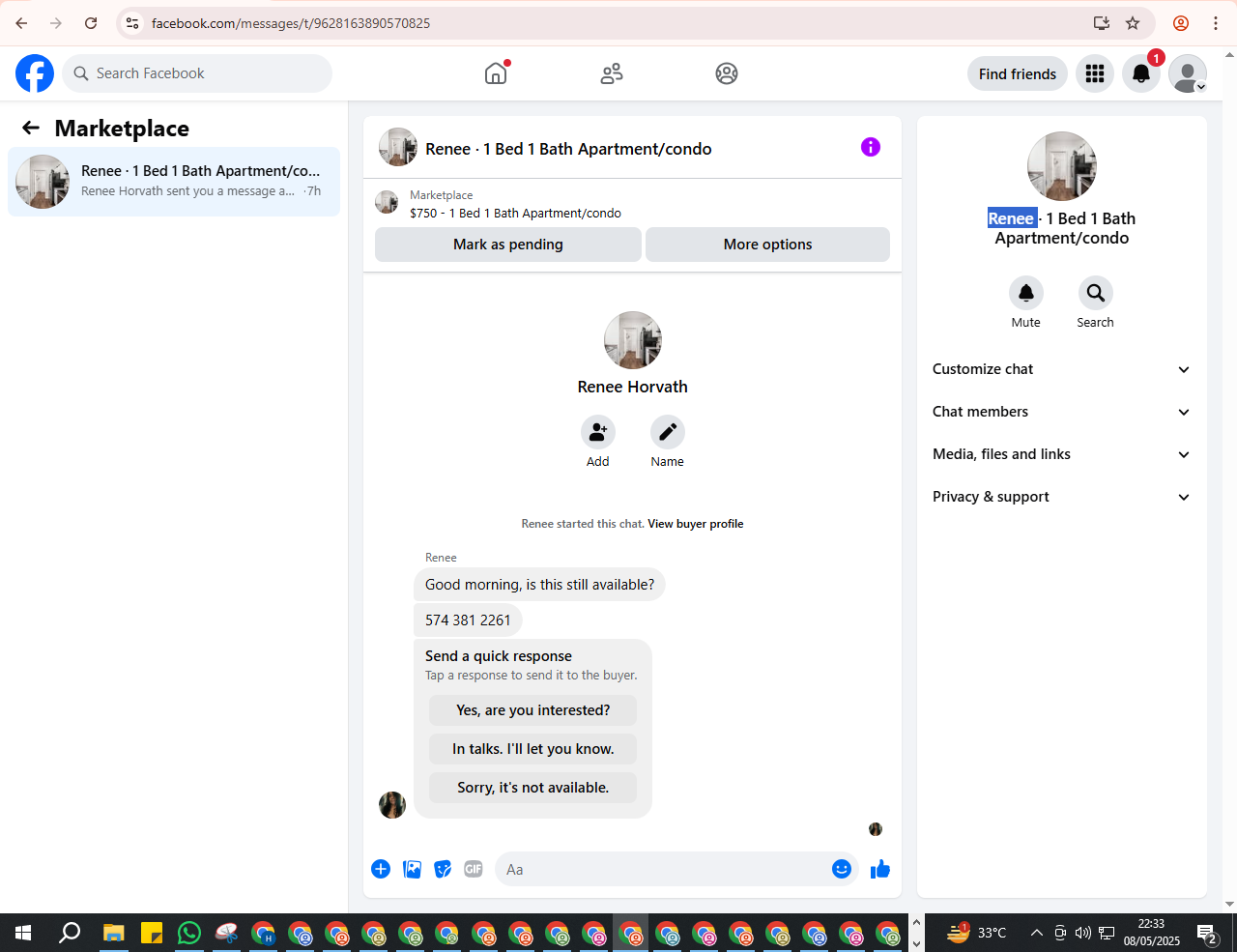
Task: Open WhatsApp from taskbar
Action: pyautogui.click(x=189, y=933)
